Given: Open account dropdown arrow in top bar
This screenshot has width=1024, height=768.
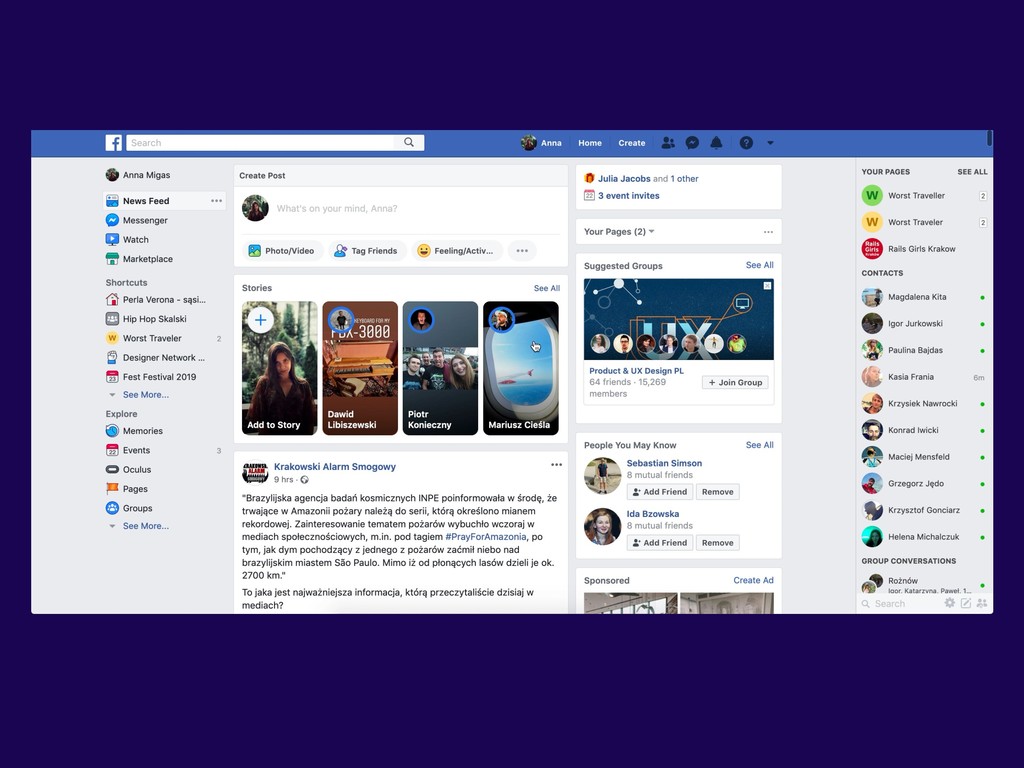Looking at the screenshot, I should click(771, 143).
